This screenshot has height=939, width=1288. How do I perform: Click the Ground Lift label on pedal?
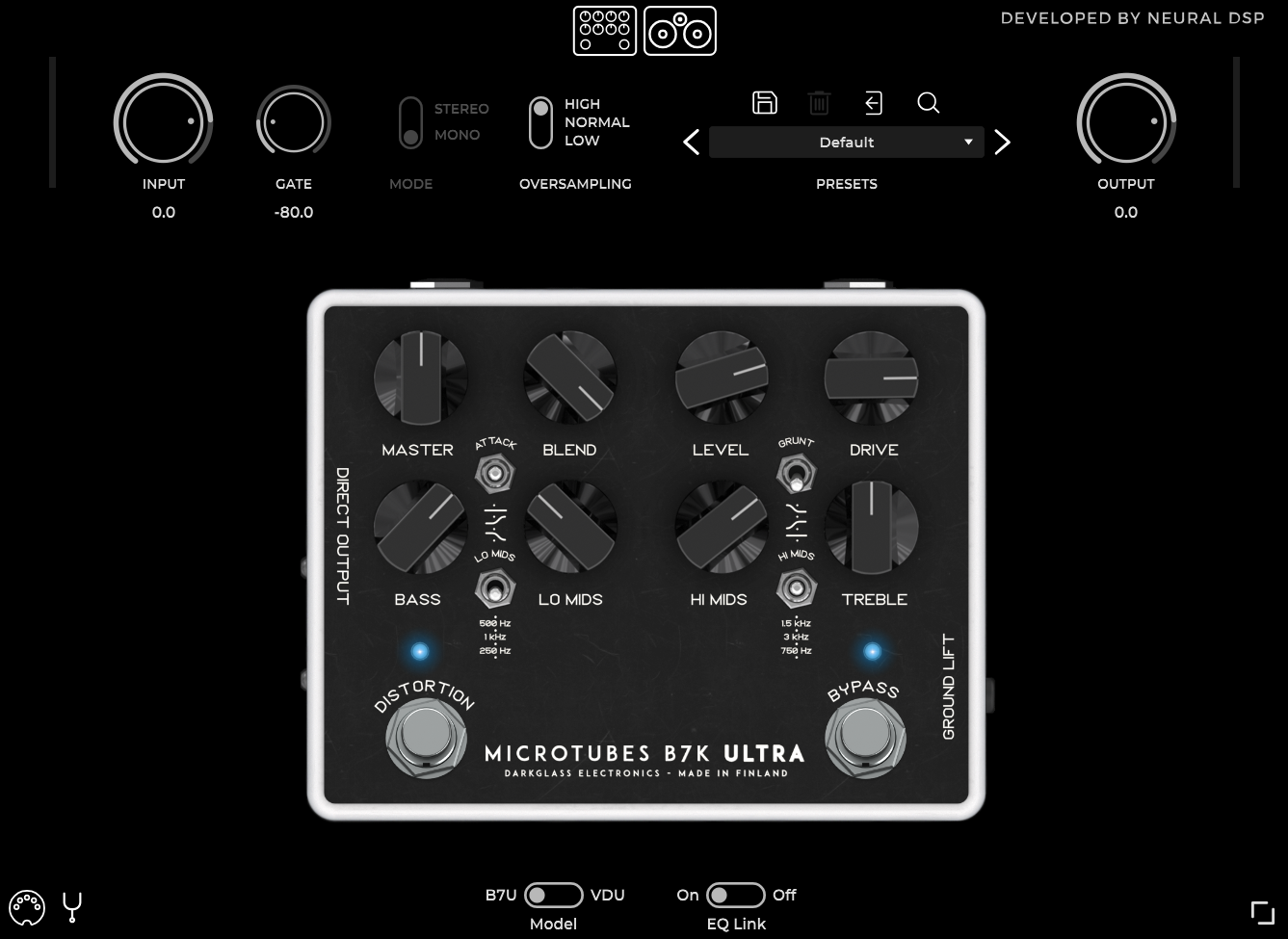[949, 687]
